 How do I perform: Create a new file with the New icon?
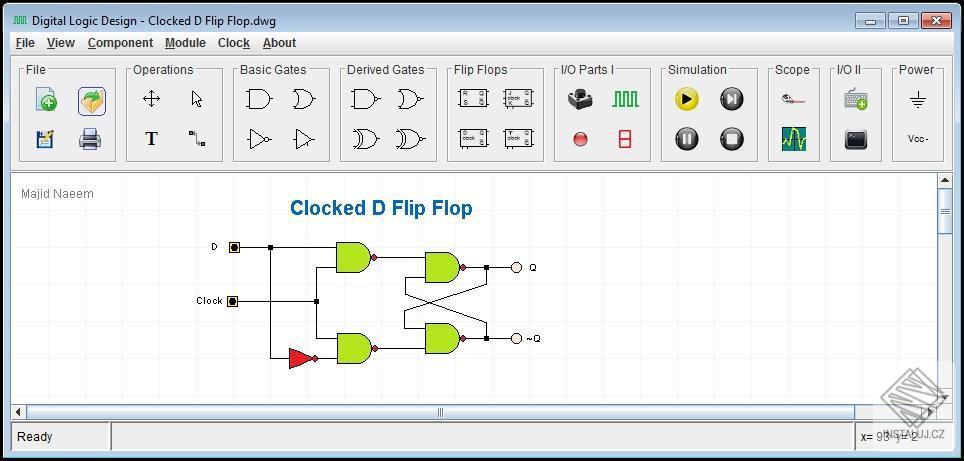[46, 100]
